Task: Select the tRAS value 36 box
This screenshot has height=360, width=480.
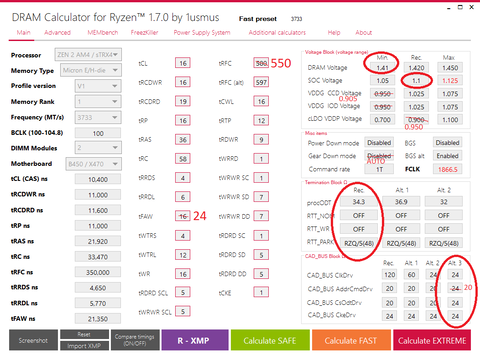Action: coord(183,140)
